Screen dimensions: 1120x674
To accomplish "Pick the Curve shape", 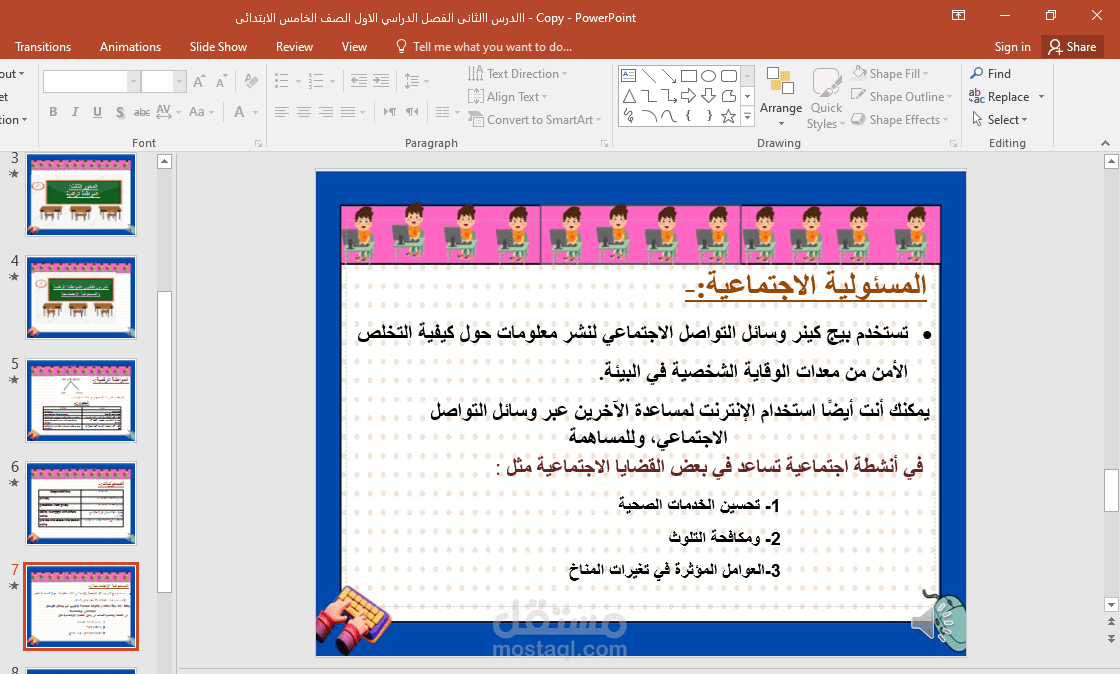I will pos(669,116).
